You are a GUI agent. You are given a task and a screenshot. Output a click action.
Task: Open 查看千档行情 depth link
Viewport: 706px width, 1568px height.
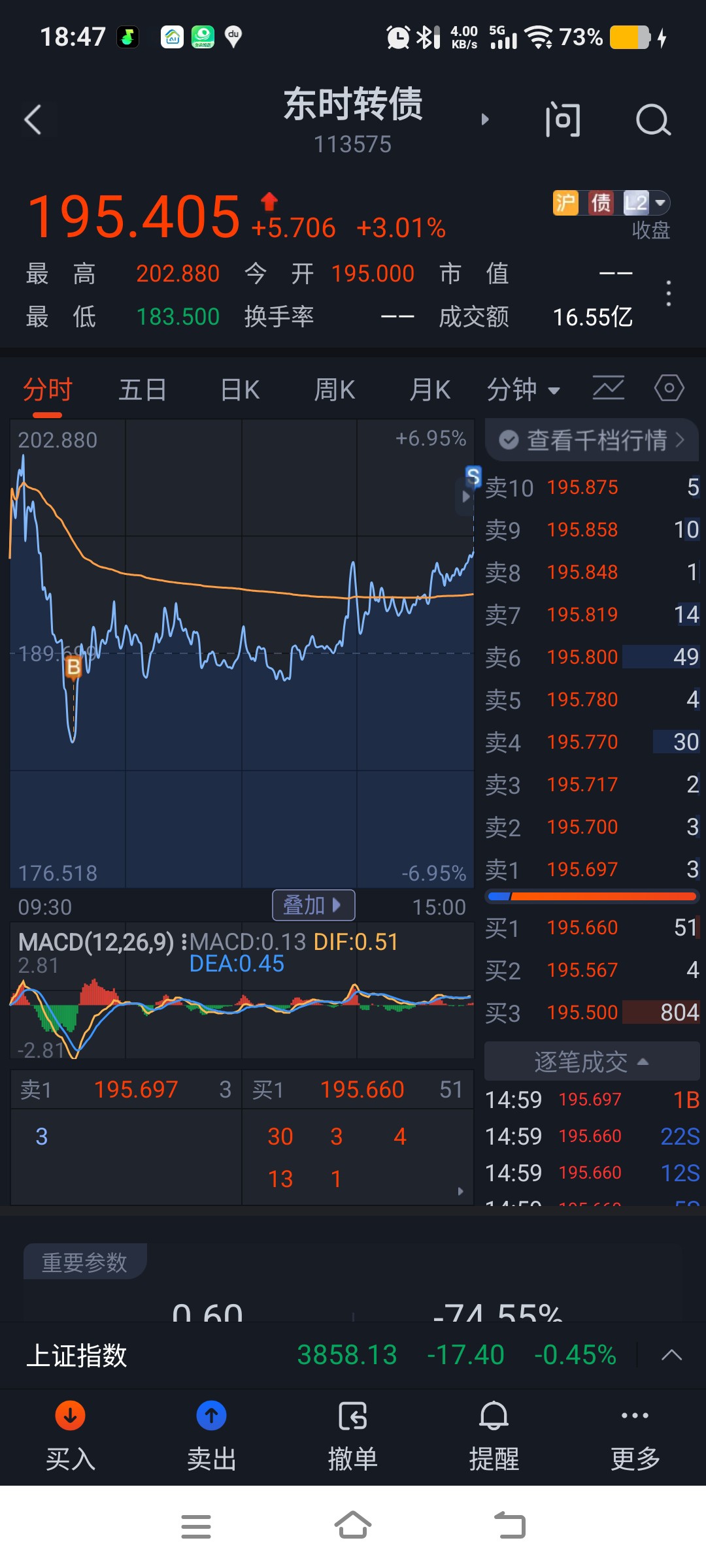[x=592, y=440]
